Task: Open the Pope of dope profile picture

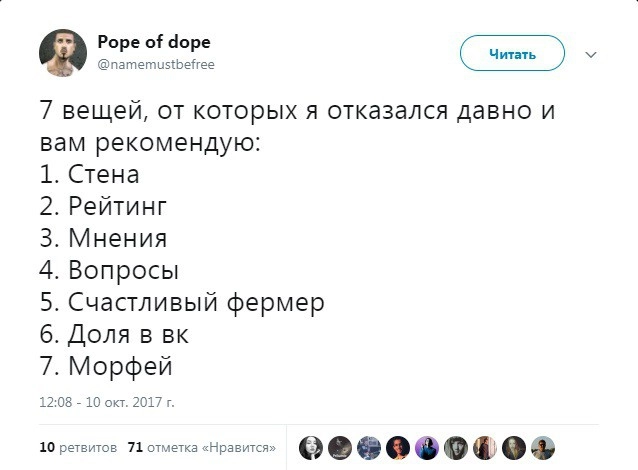Action: click(x=63, y=53)
